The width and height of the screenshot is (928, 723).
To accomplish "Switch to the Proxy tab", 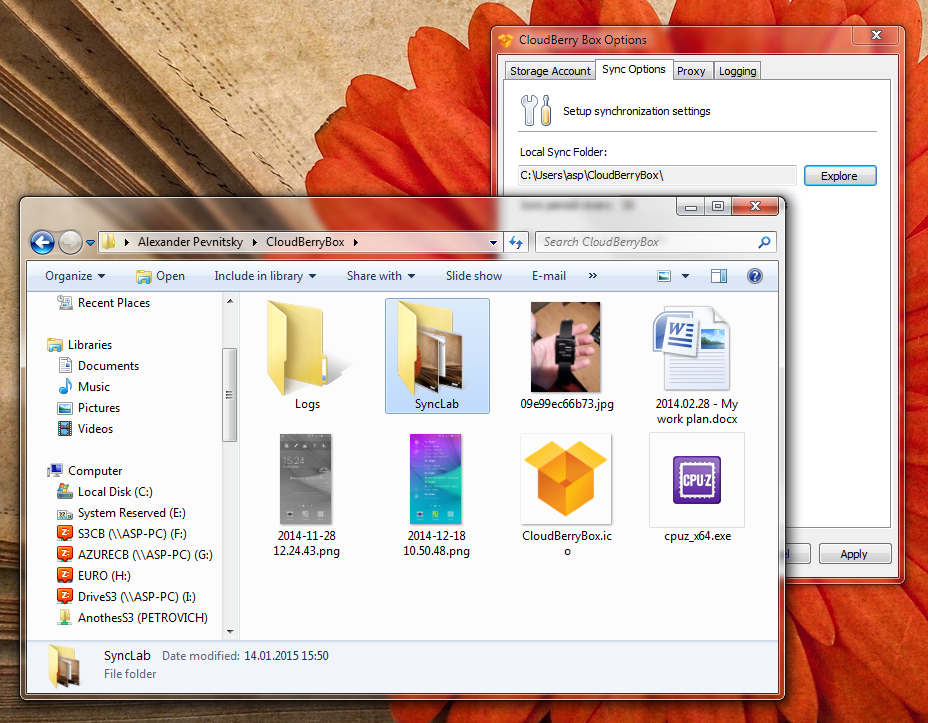I will (691, 71).
